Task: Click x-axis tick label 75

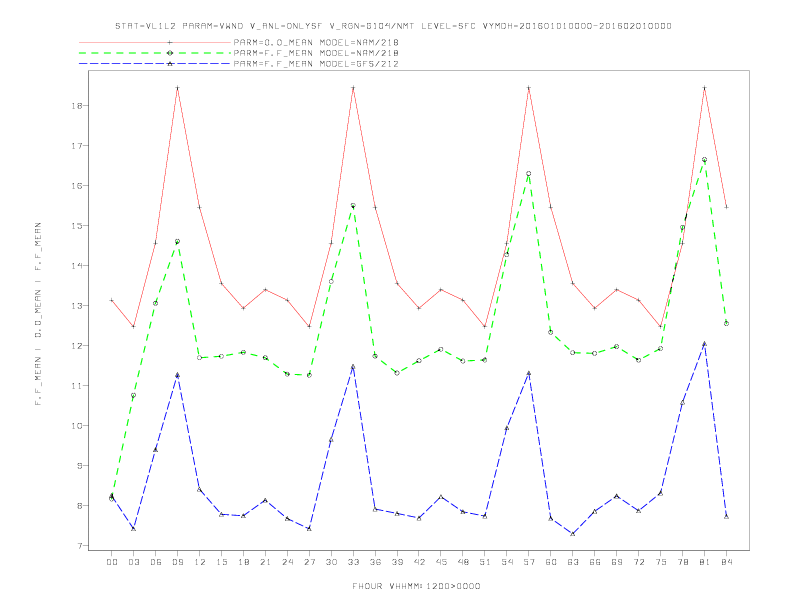Action: point(661,562)
